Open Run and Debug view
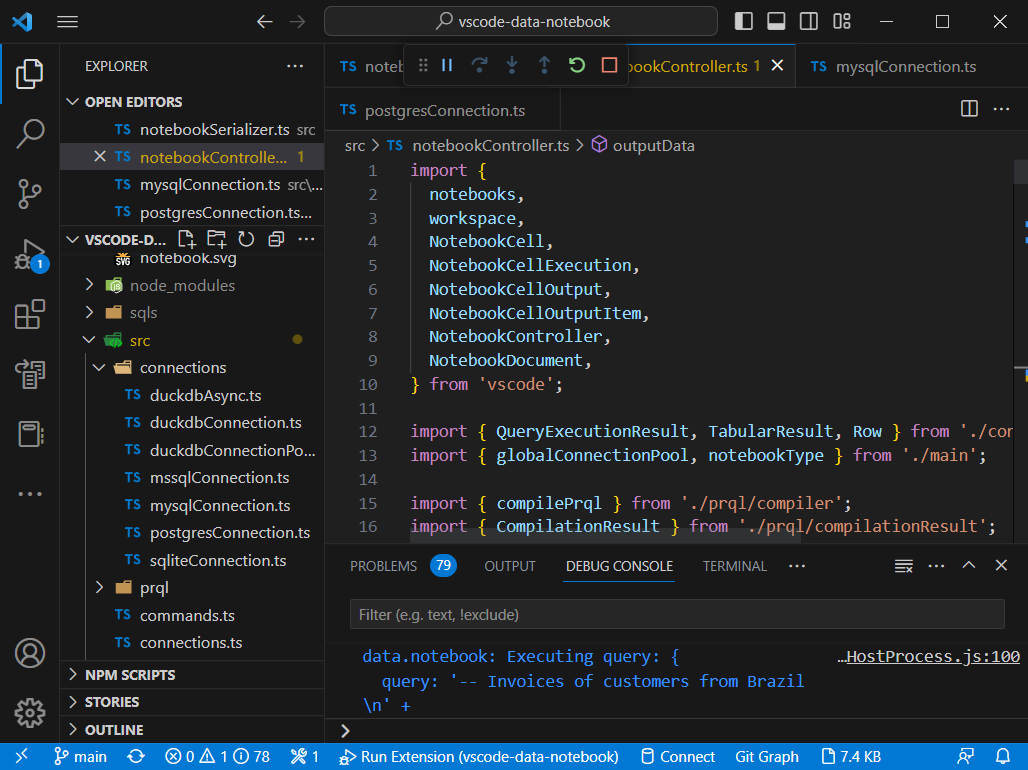The height and width of the screenshot is (770, 1028). pos(30,254)
